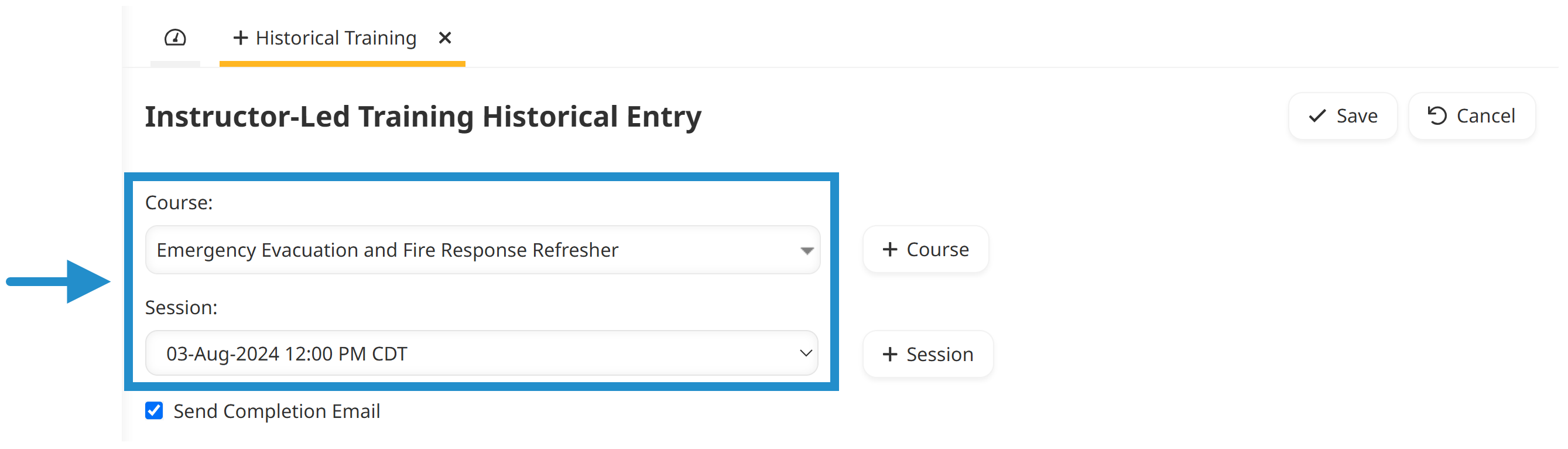The width and height of the screenshot is (1568, 449).
Task: Cancel the historical entry form
Action: pyautogui.click(x=1471, y=115)
